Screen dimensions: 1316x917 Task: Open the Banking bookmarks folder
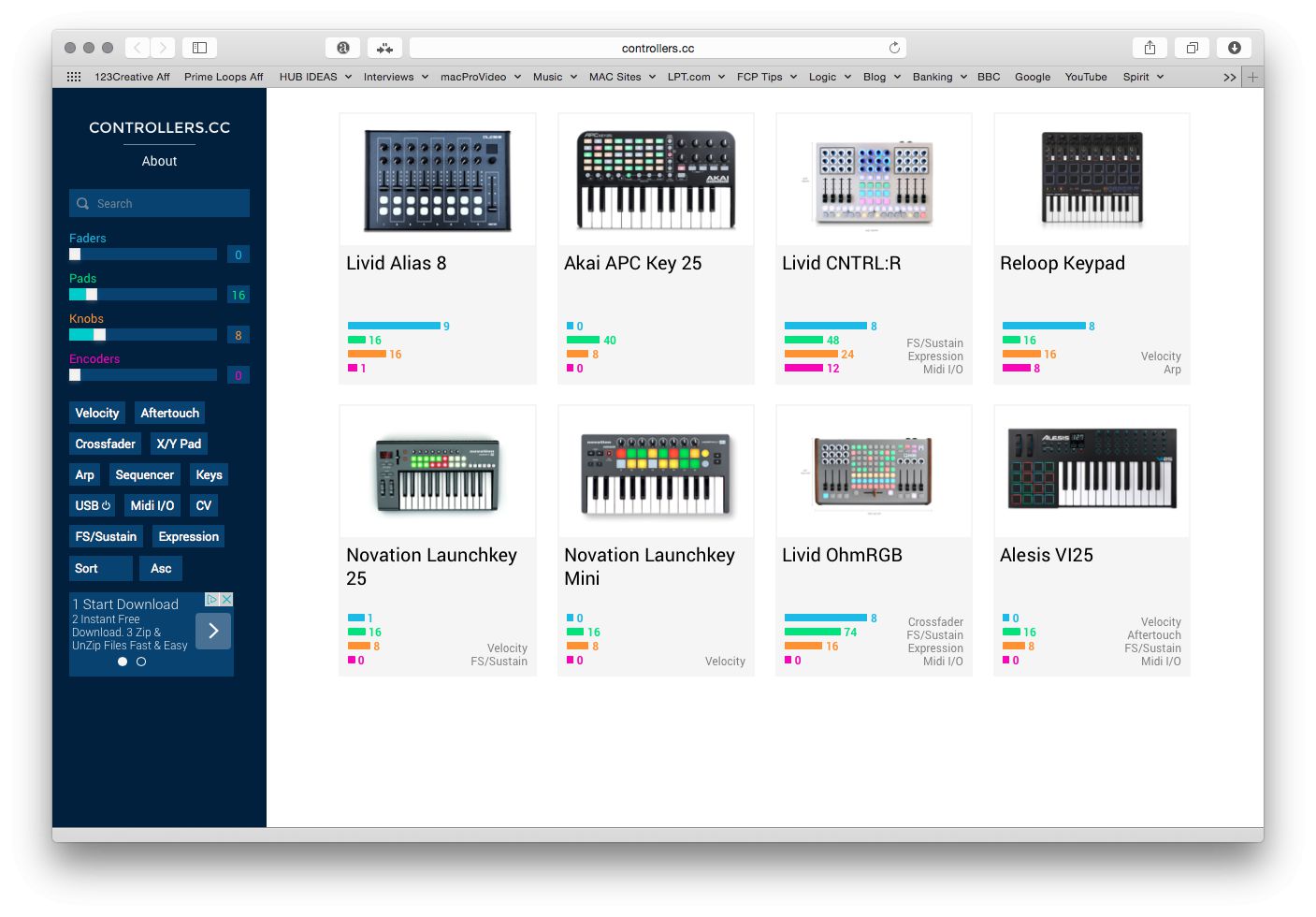tap(940, 77)
